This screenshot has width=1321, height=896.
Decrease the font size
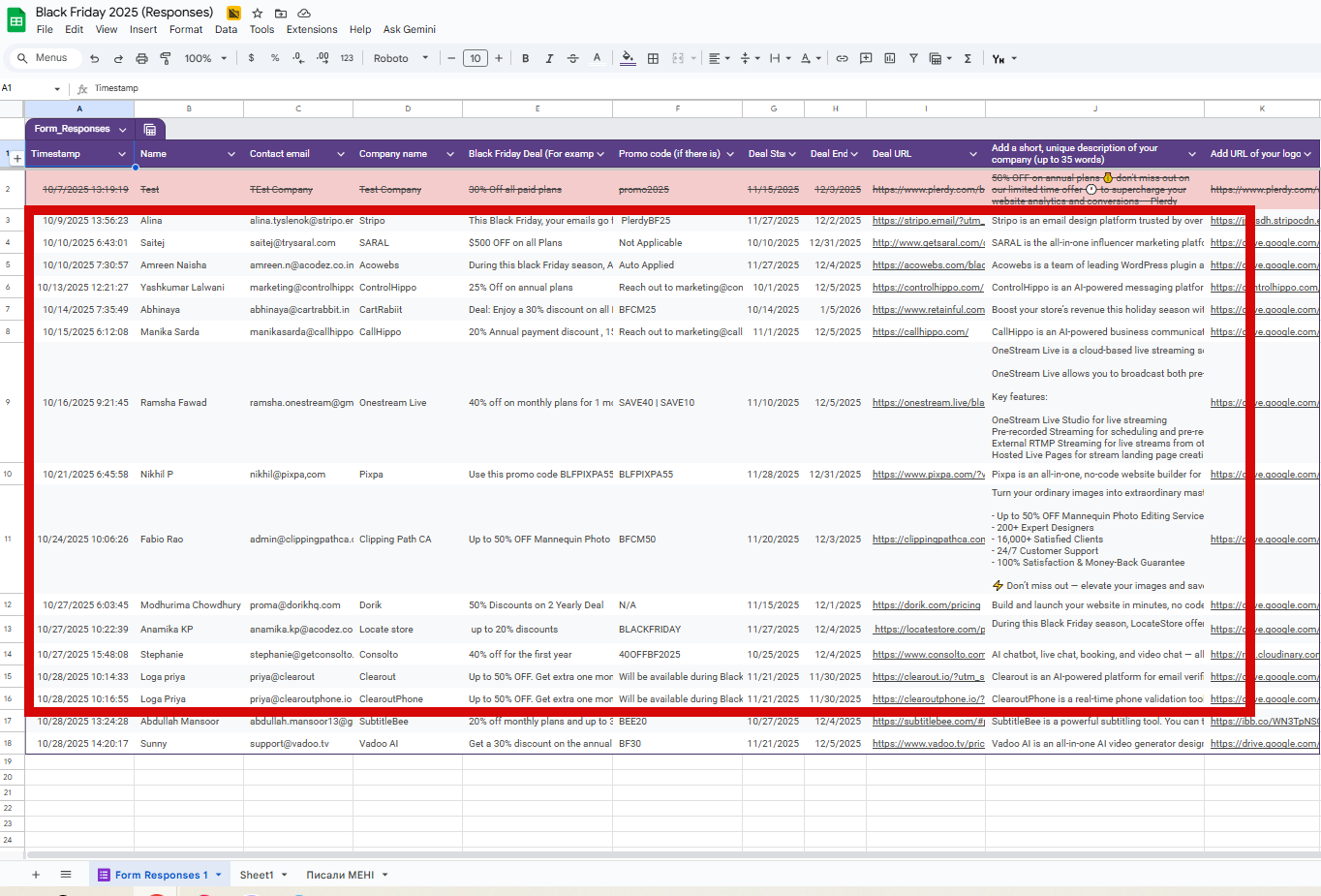pos(451,58)
